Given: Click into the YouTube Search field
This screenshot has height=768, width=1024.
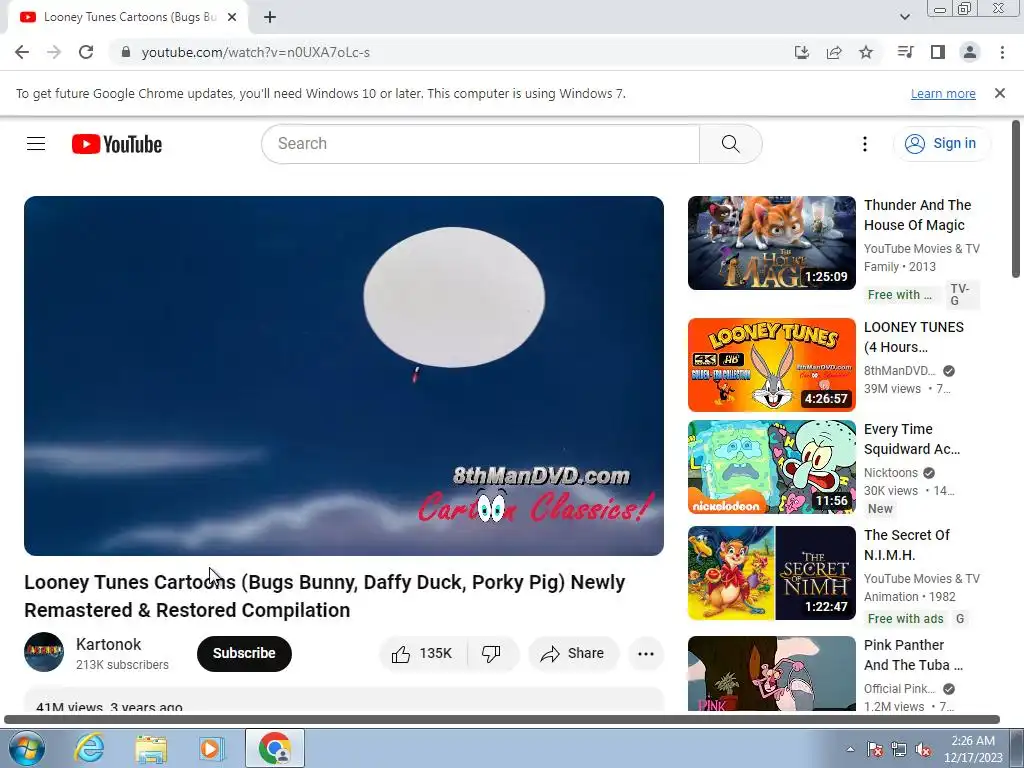Looking at the screenshot, I should coord(480,144).
